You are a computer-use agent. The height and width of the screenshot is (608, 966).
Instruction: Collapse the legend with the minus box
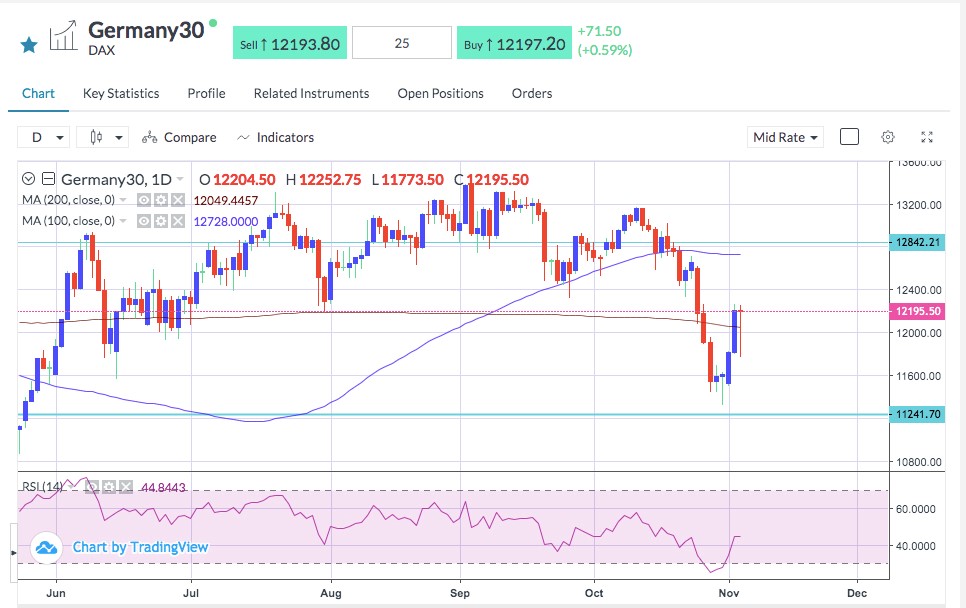coord(48,179)
